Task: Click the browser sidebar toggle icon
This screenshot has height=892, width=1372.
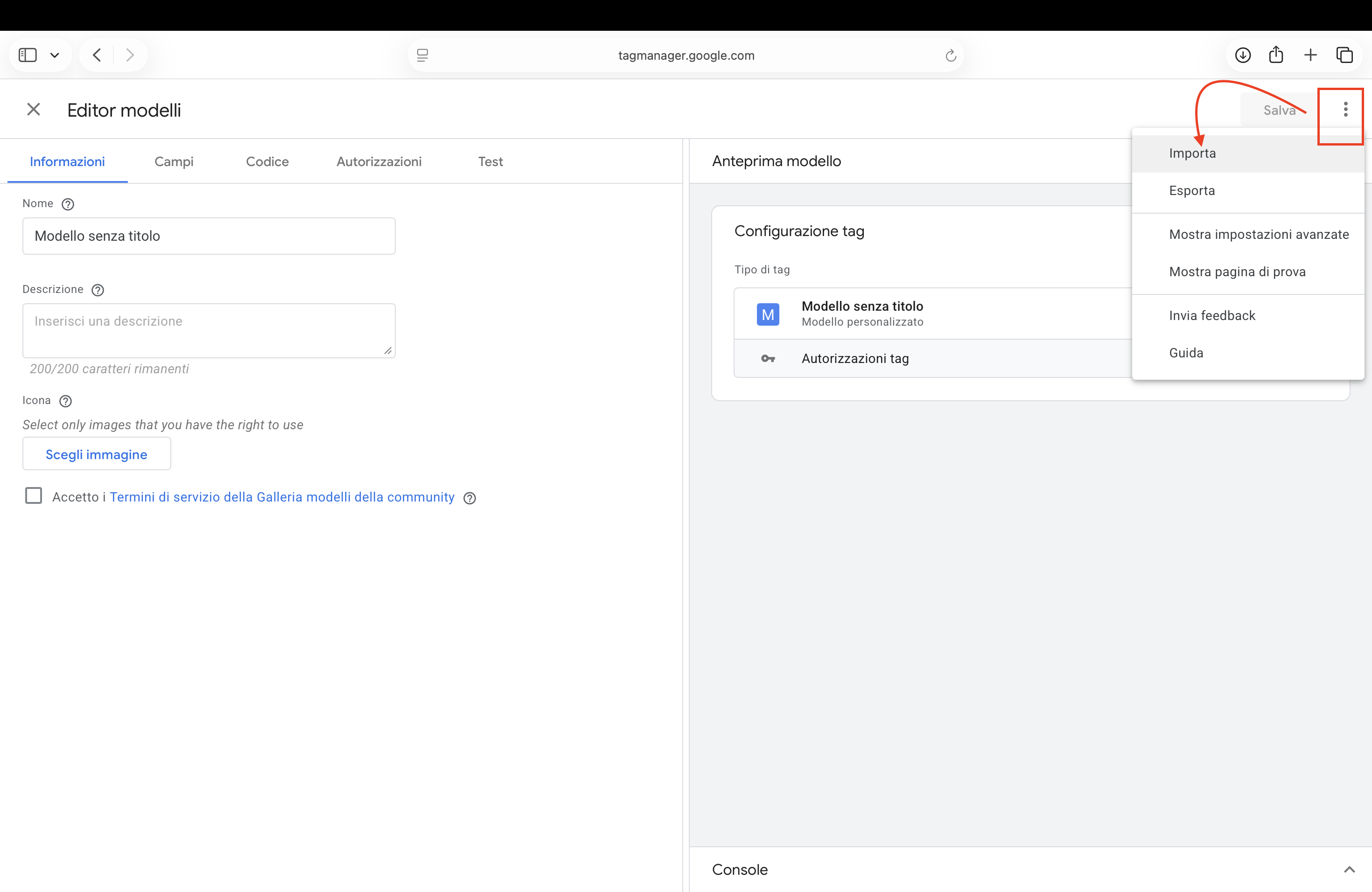Action: click(28, 56)
